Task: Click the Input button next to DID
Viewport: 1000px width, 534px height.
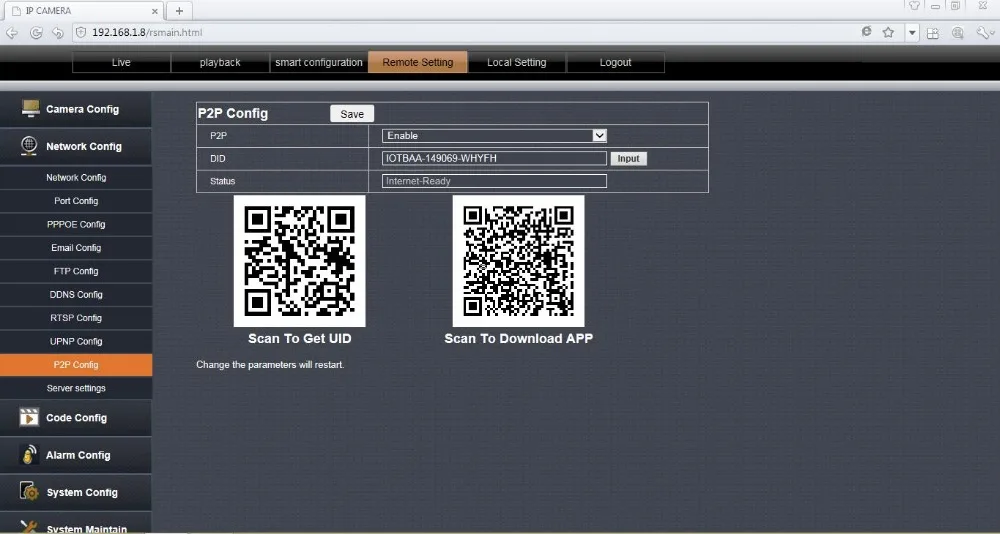Action: (x=628, y=158)
